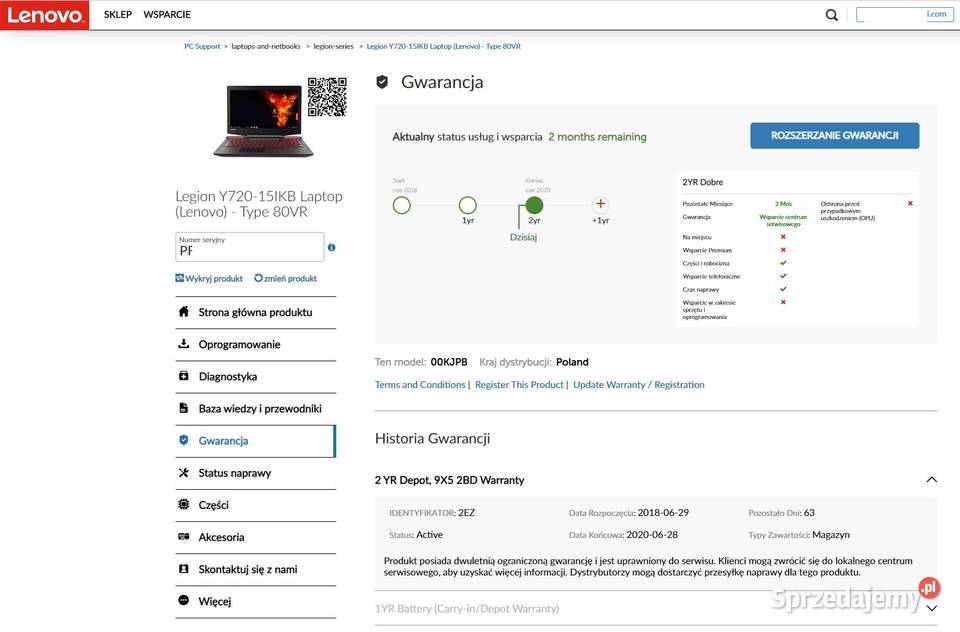This screenshot has height=632, width=960.
Task: Click the red plus +1yr extension icon
Action: click(601, 204)
